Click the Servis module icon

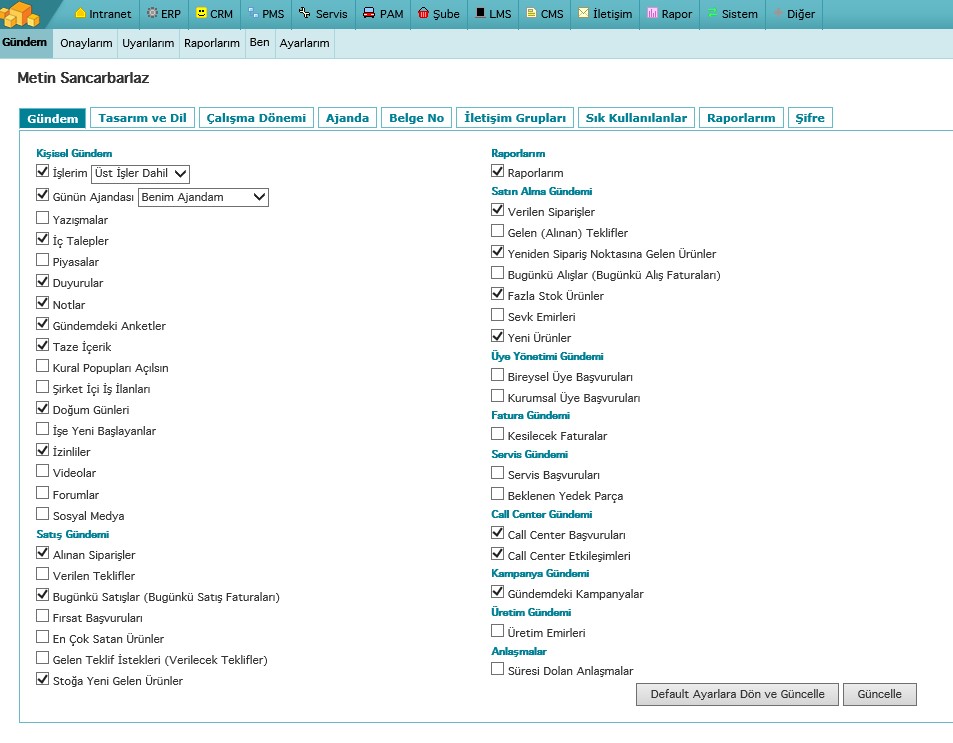304,14
